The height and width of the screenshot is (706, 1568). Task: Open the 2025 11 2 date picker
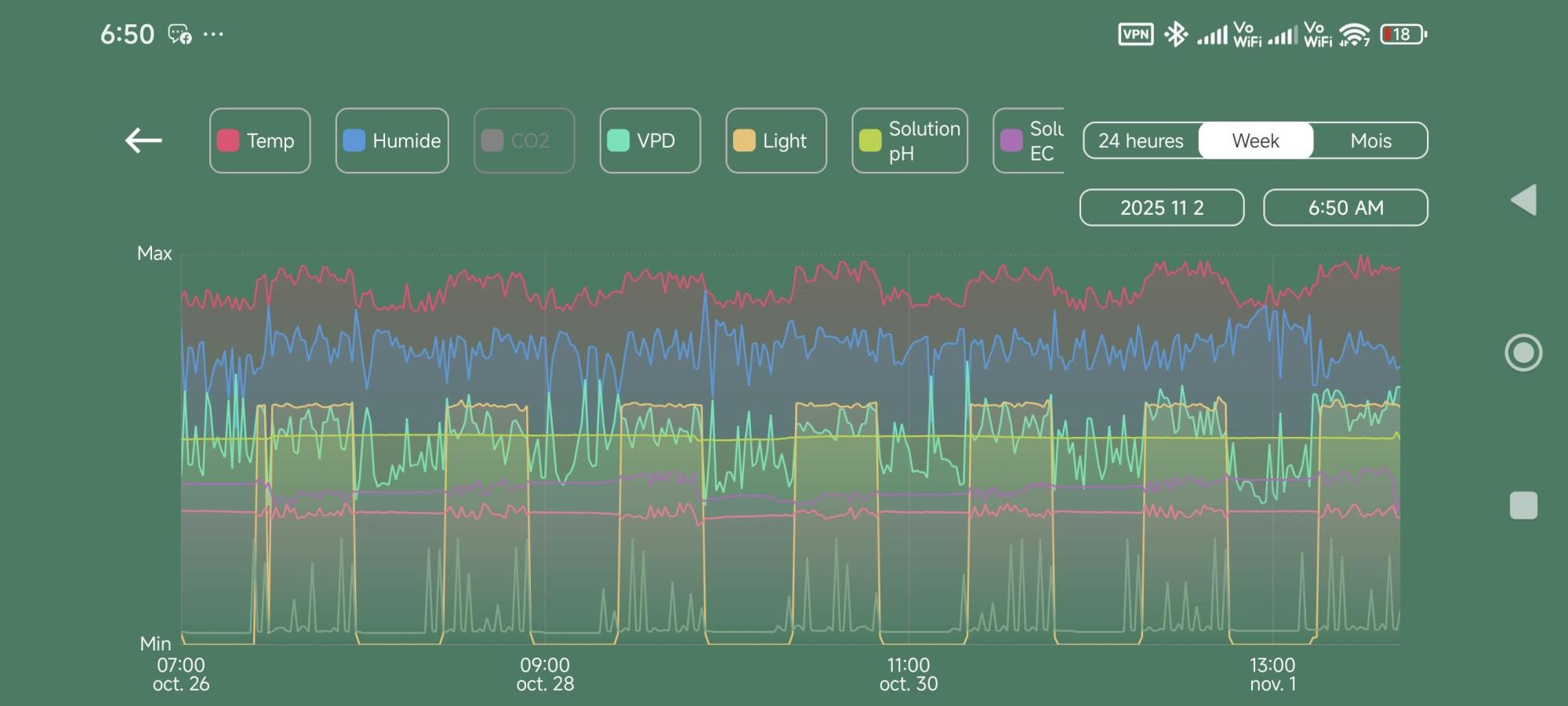[1161, 208]
